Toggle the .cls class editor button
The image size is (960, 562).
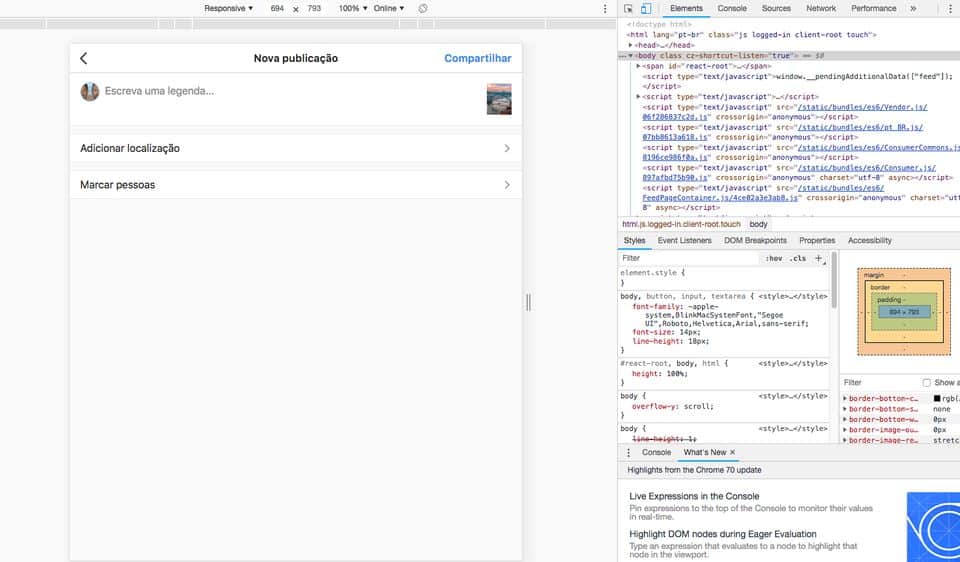pos(798,258)
